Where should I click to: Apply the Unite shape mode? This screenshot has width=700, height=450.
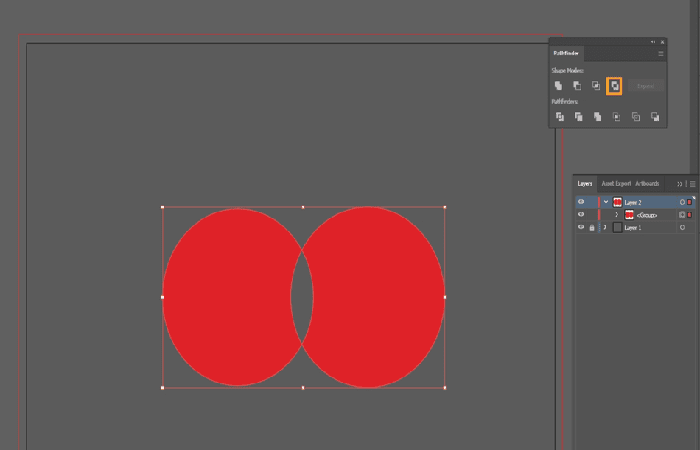click(558, 85)
